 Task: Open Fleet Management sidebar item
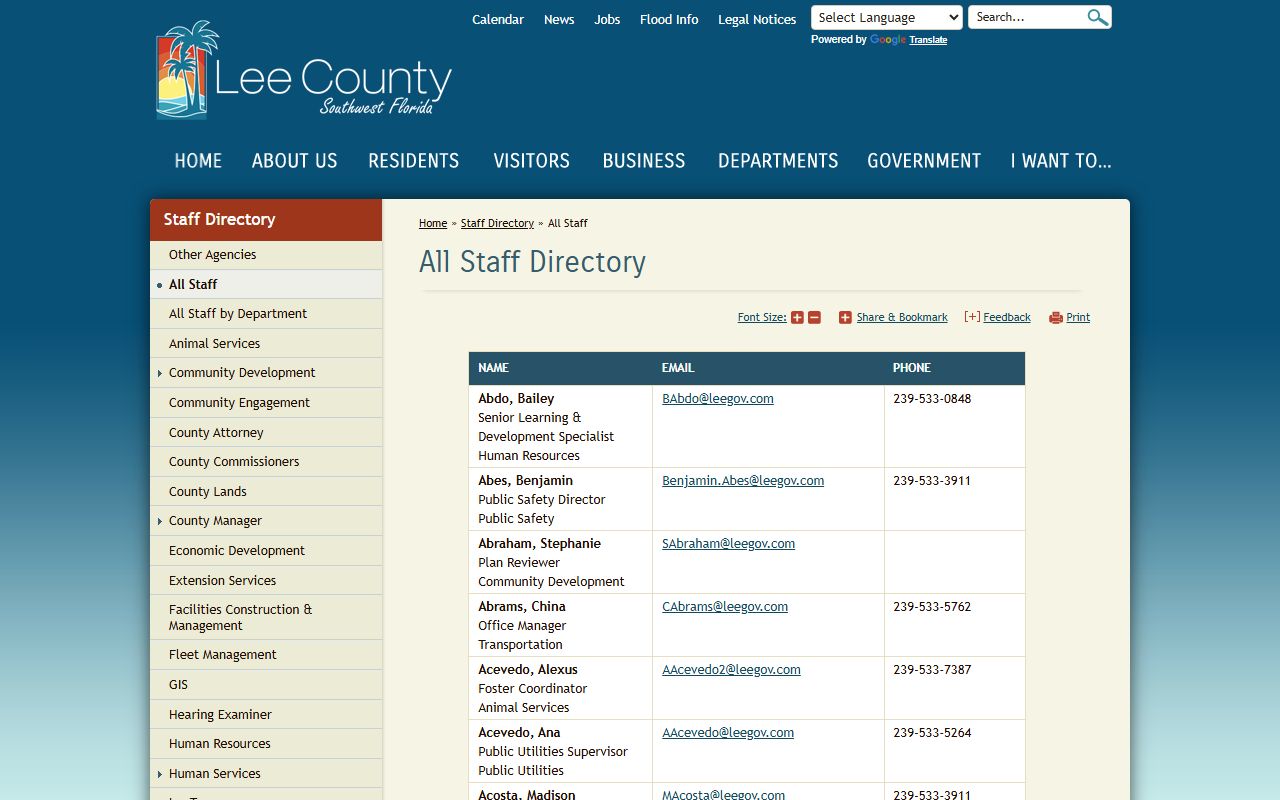click(266, 655)
